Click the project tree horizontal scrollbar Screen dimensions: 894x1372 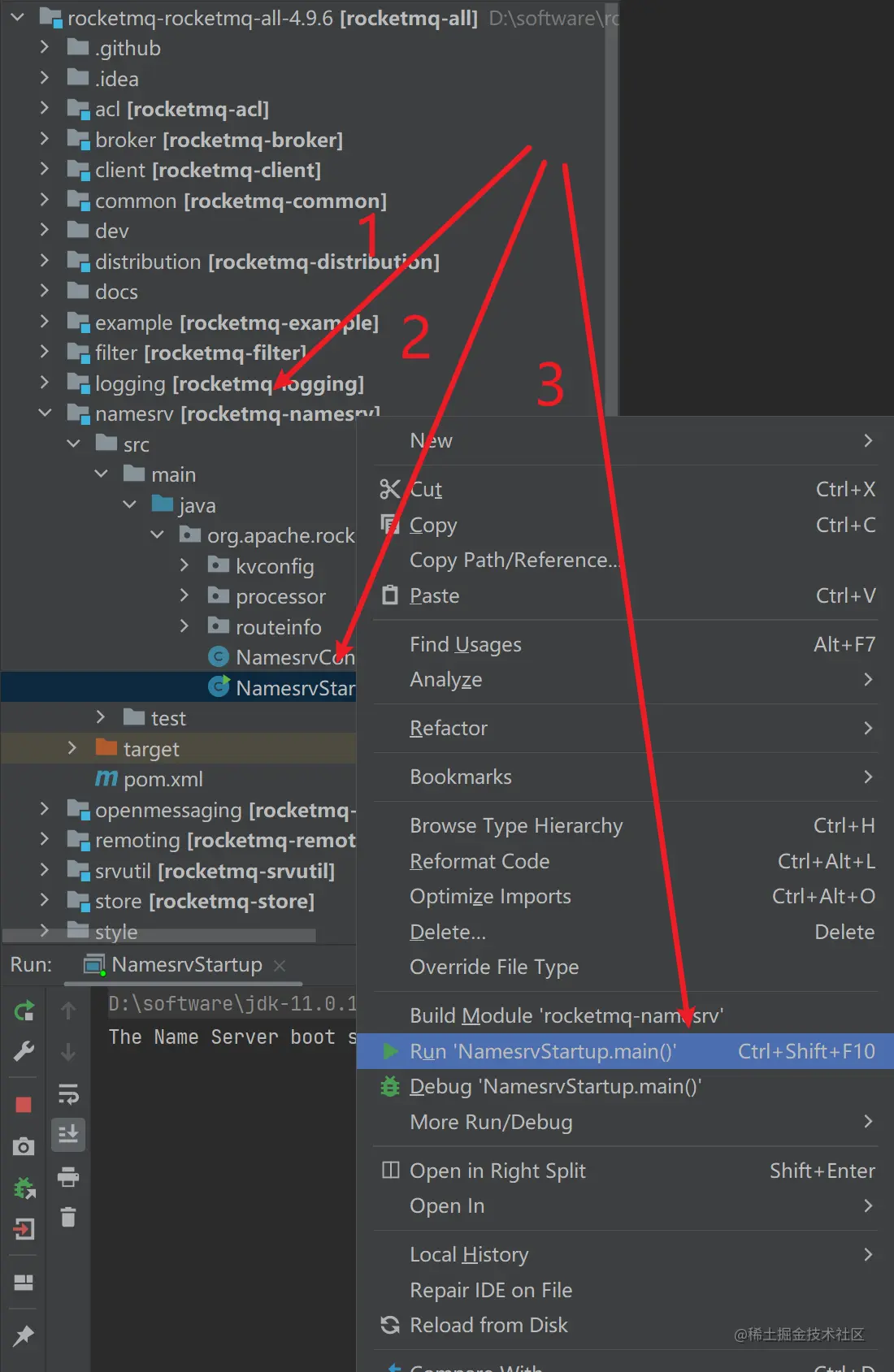159,936
